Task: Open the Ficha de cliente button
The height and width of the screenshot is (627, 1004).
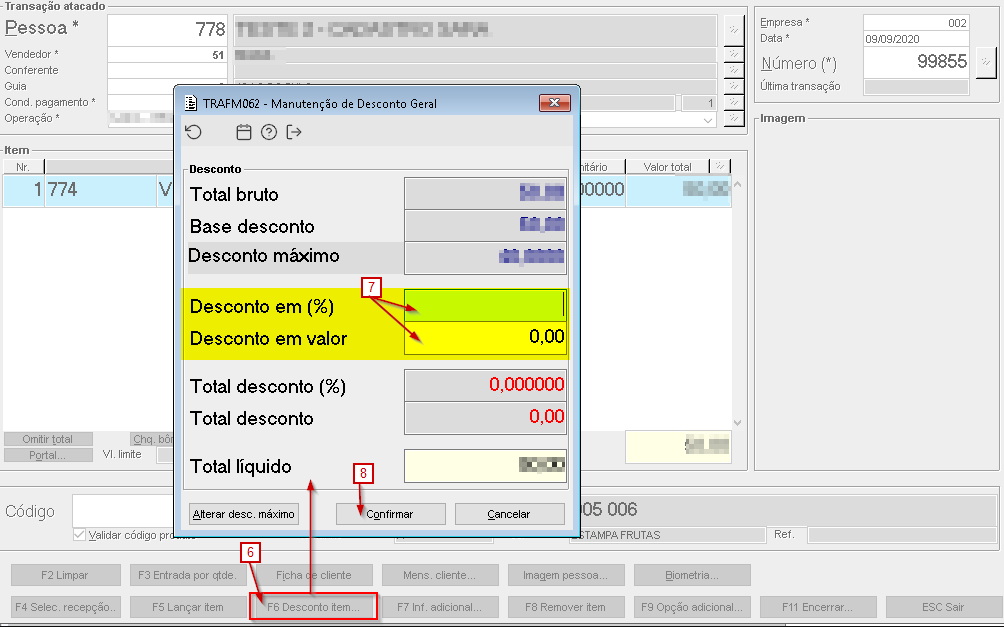Action: [x=314, y=575]
